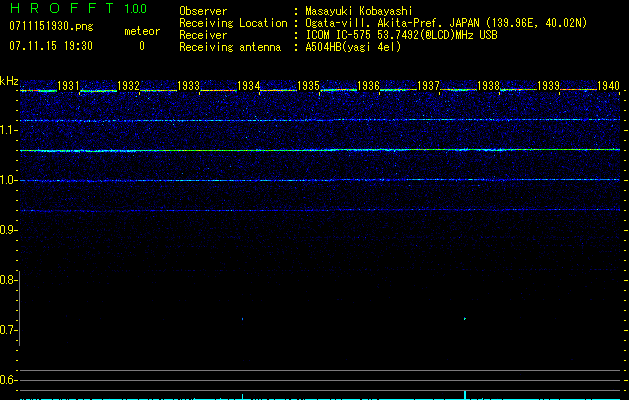This screenshot has width=629, height=400.
Task: Click the meteor count label
Action: 141,32
